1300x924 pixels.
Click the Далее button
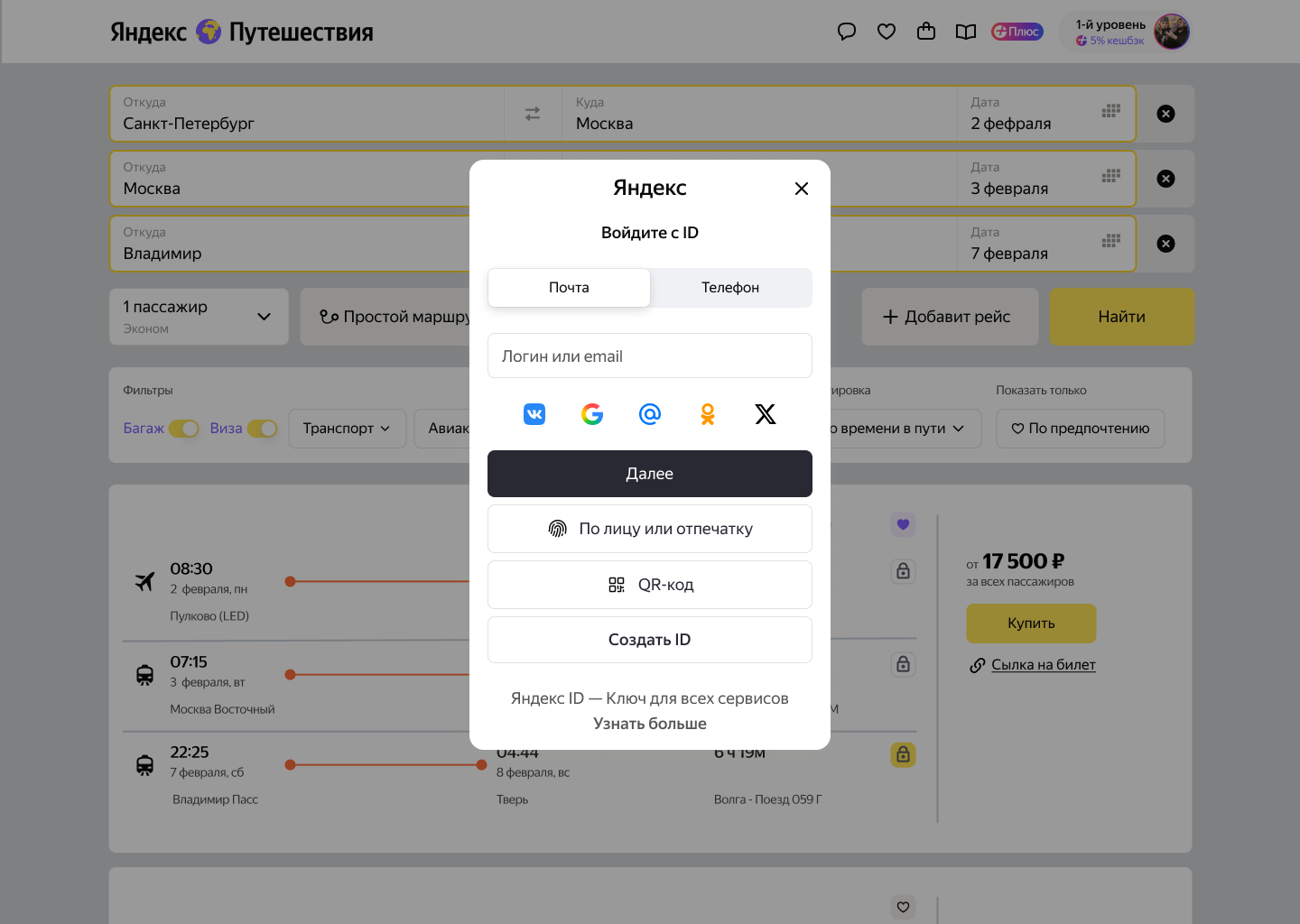[x=650, y=474]
